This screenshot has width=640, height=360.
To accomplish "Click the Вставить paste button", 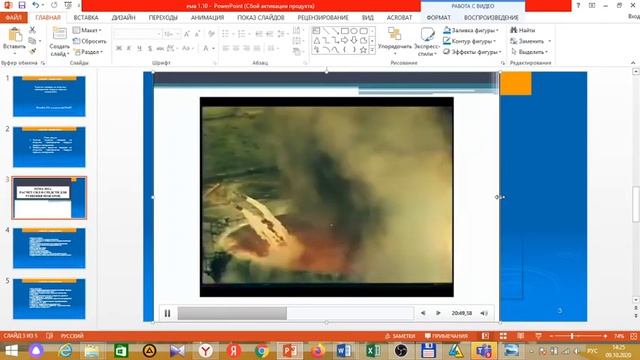I will [x=14, y=40].
